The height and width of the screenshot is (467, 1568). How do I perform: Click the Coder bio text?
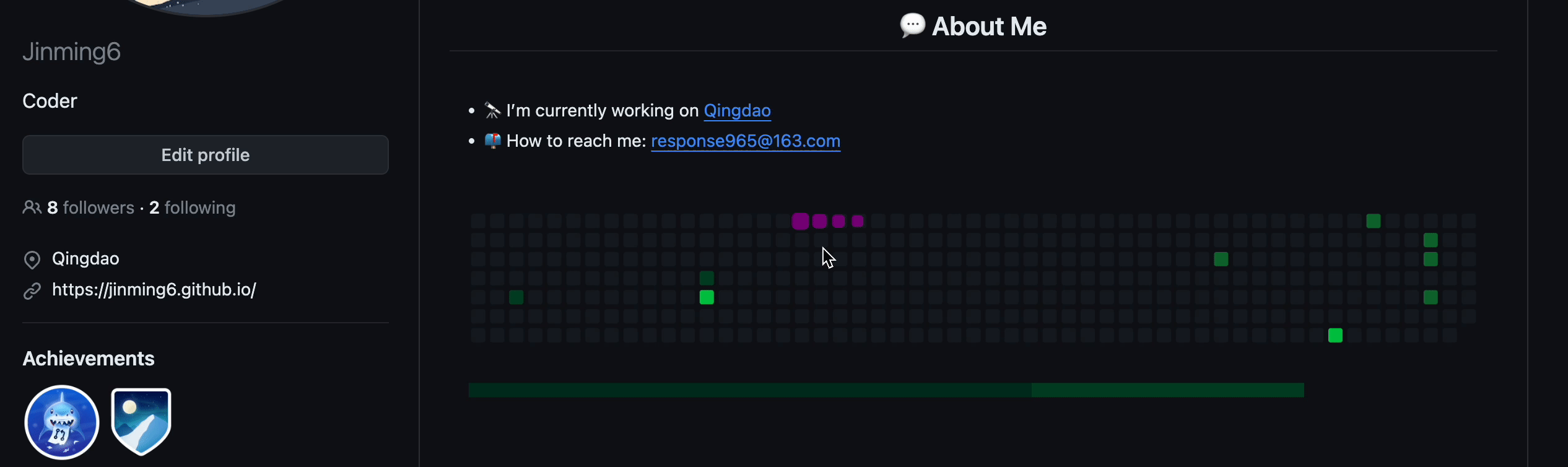pos(50,101)
